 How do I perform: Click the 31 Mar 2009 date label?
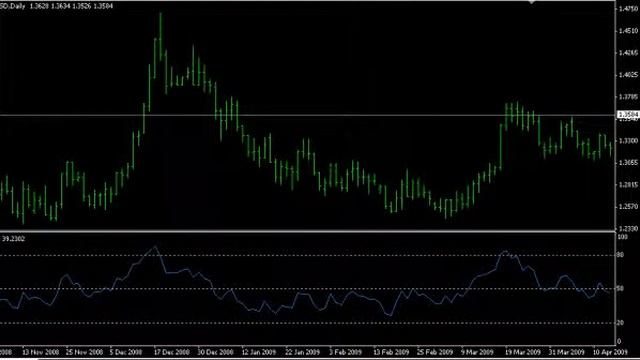coord(567,352)
